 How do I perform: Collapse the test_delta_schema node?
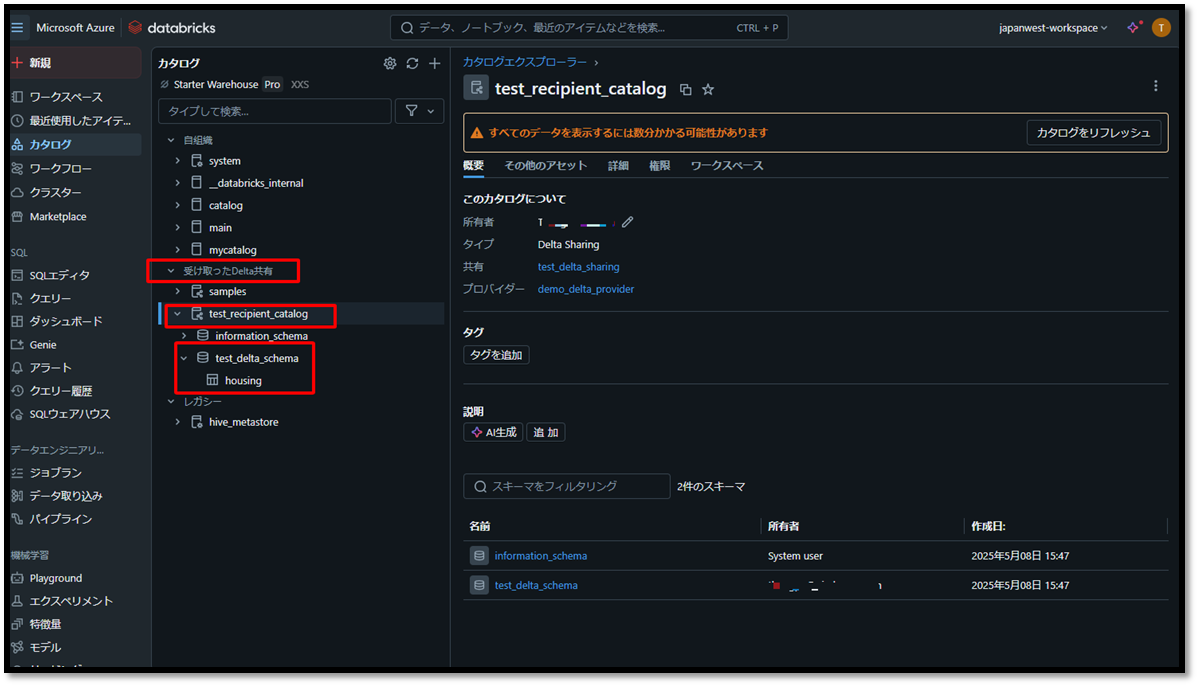tap(184, 358)
